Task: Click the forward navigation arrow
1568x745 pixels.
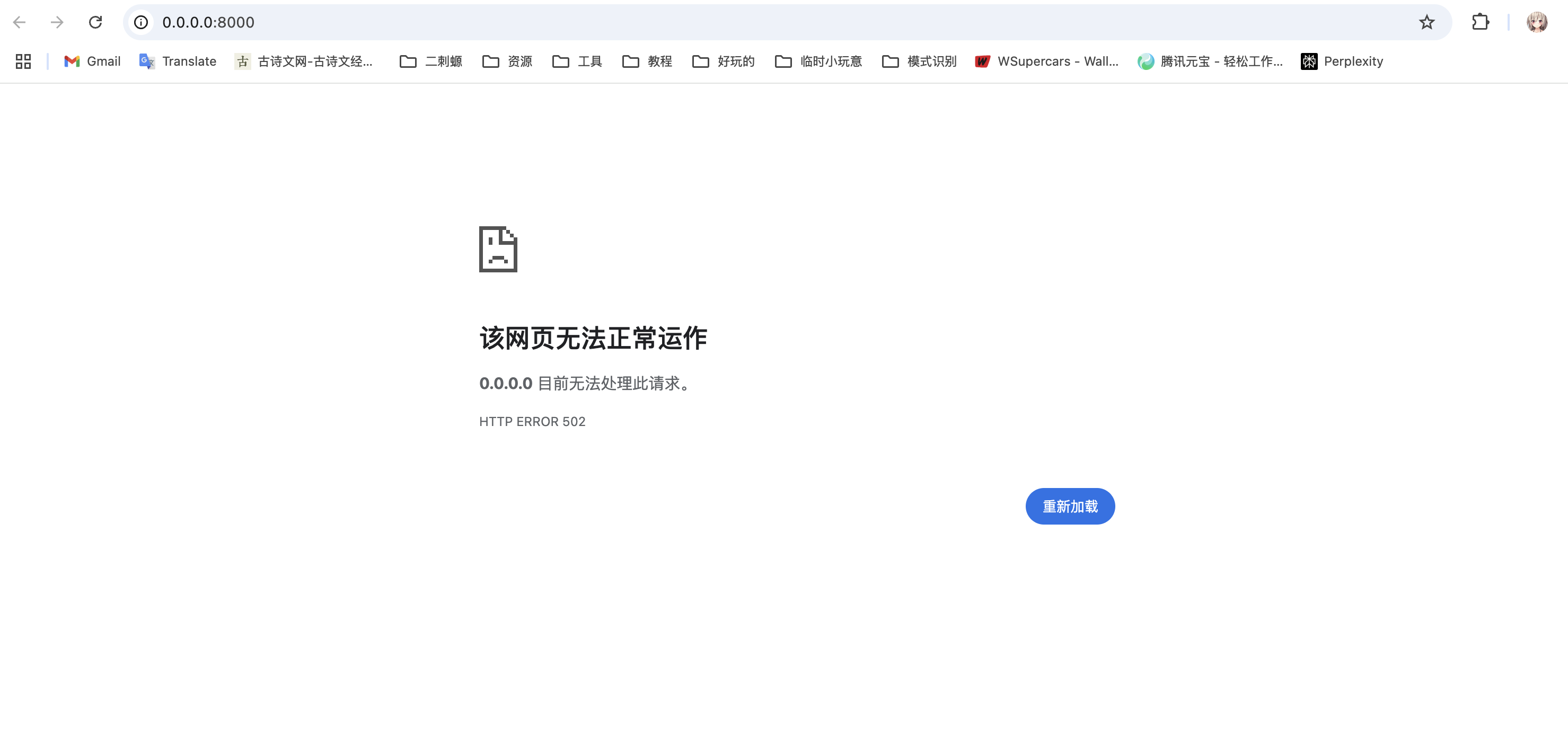Action: click(57, 23)
